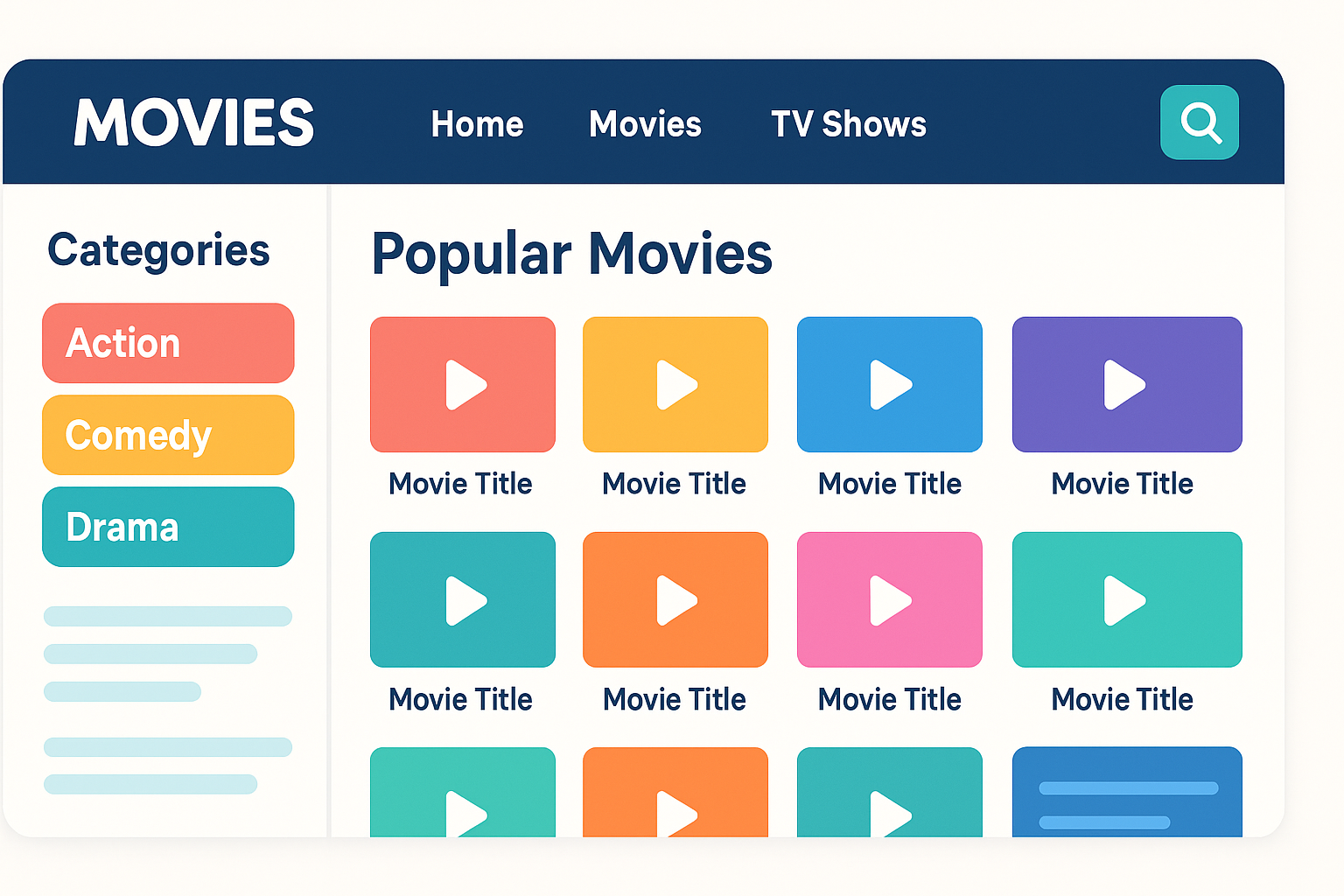Play the purple movie card
The image size is (1344, 896).
point(1127,385)
